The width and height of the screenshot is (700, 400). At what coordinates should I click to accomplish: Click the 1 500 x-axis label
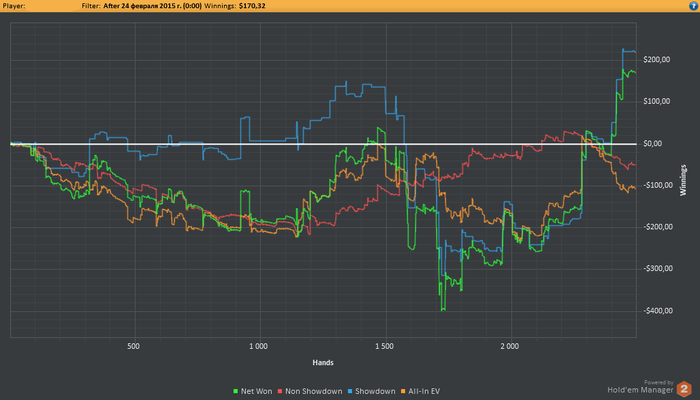tap(384, 346)
